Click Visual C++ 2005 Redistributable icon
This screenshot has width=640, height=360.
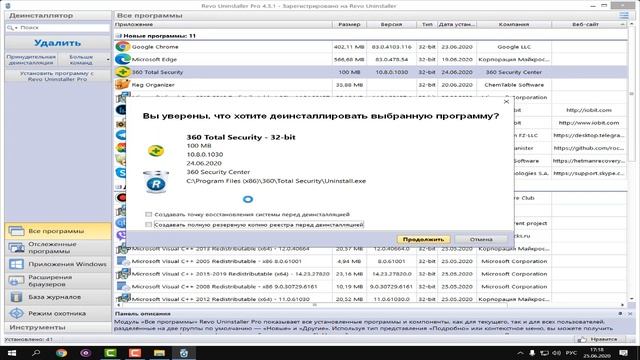click(122, 261)
